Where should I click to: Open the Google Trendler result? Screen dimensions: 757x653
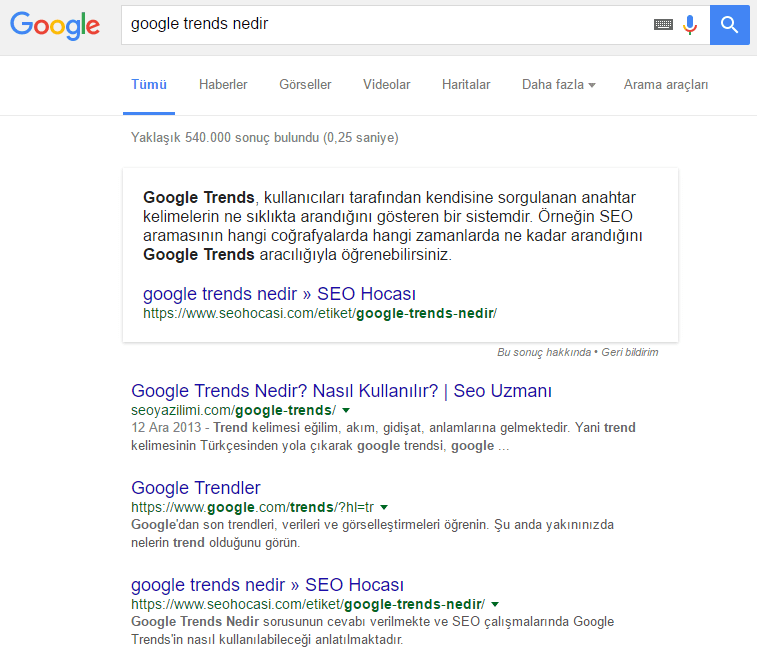click(x=196, y=488)
